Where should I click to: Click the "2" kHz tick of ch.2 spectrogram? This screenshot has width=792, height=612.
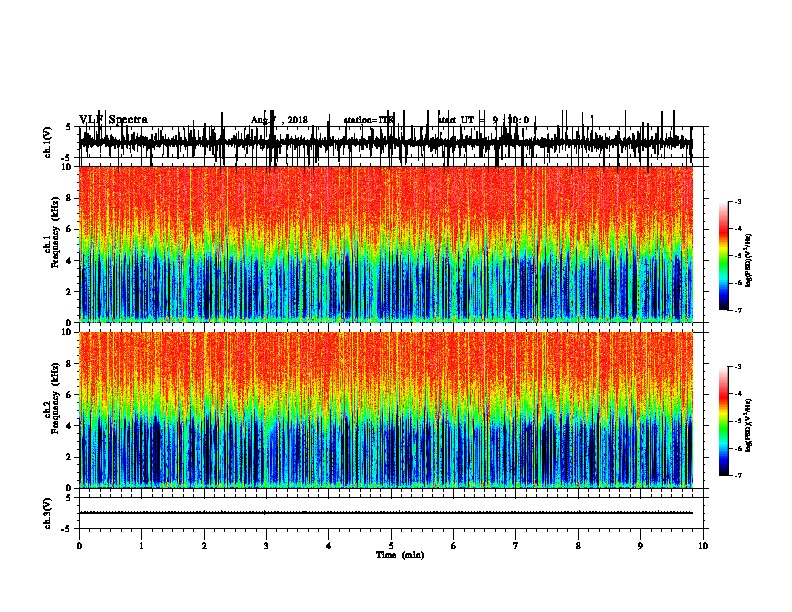[x=69, y=457]
